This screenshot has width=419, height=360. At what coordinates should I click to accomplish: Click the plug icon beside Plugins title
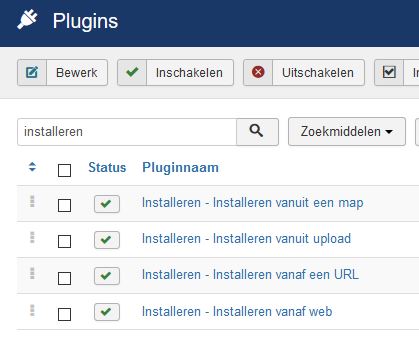[27, 20]
